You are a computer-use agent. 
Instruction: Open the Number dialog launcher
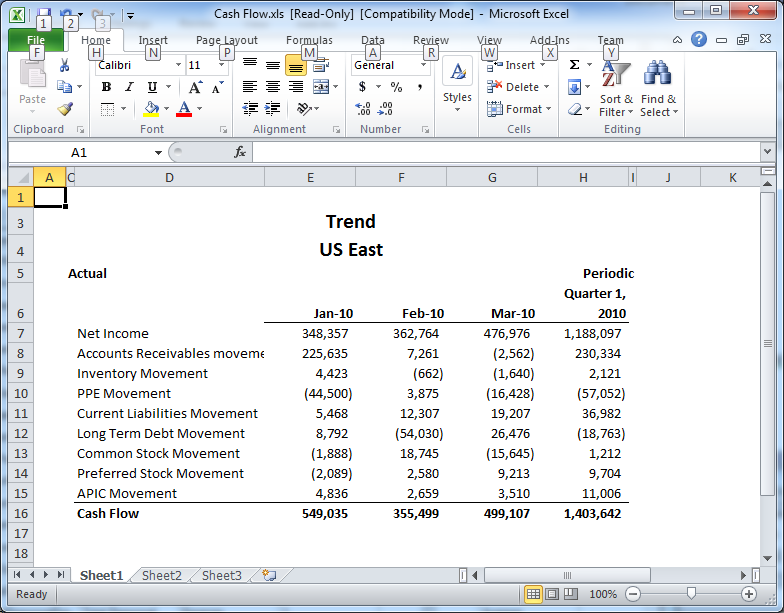tap(425, 130)
